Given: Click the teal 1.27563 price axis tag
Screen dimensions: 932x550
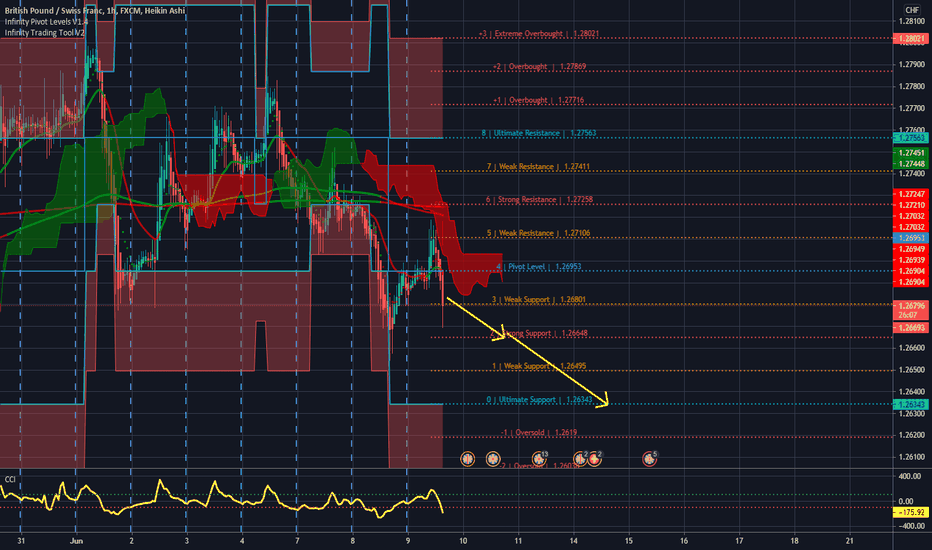Looking at the screenshot, I should click(x=911, y=138).
